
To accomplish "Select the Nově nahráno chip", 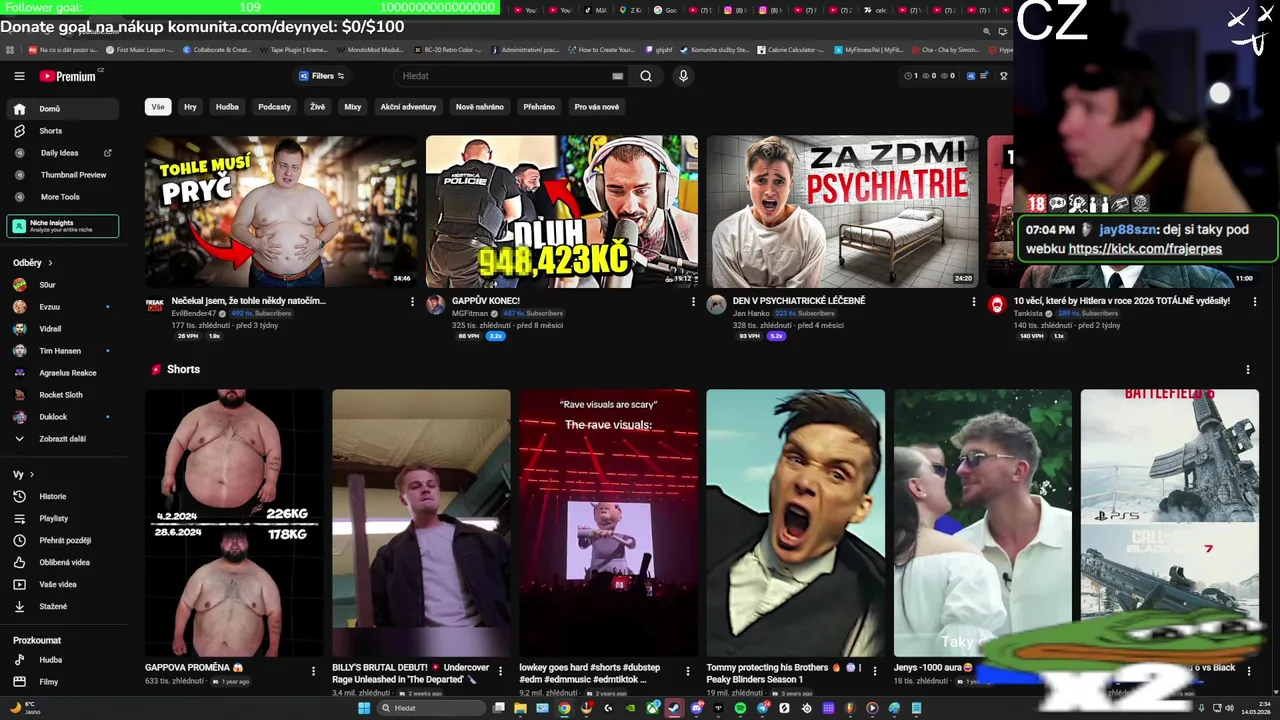I will (480, 107).
